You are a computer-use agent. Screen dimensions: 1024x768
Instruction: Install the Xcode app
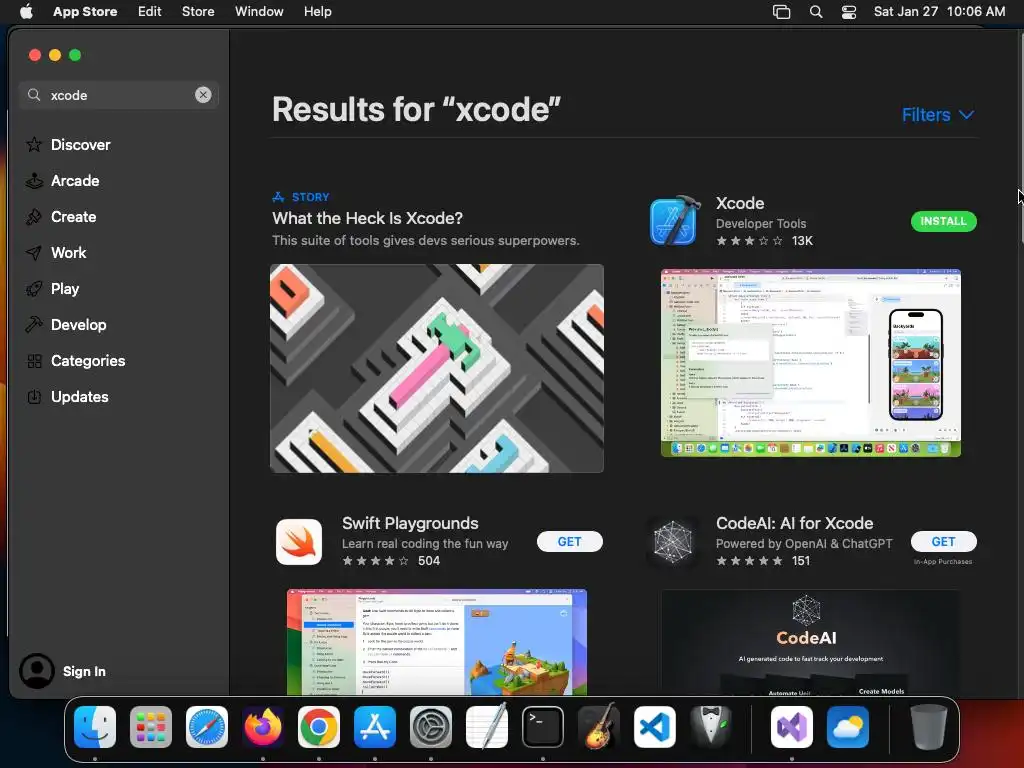(944, 221)
